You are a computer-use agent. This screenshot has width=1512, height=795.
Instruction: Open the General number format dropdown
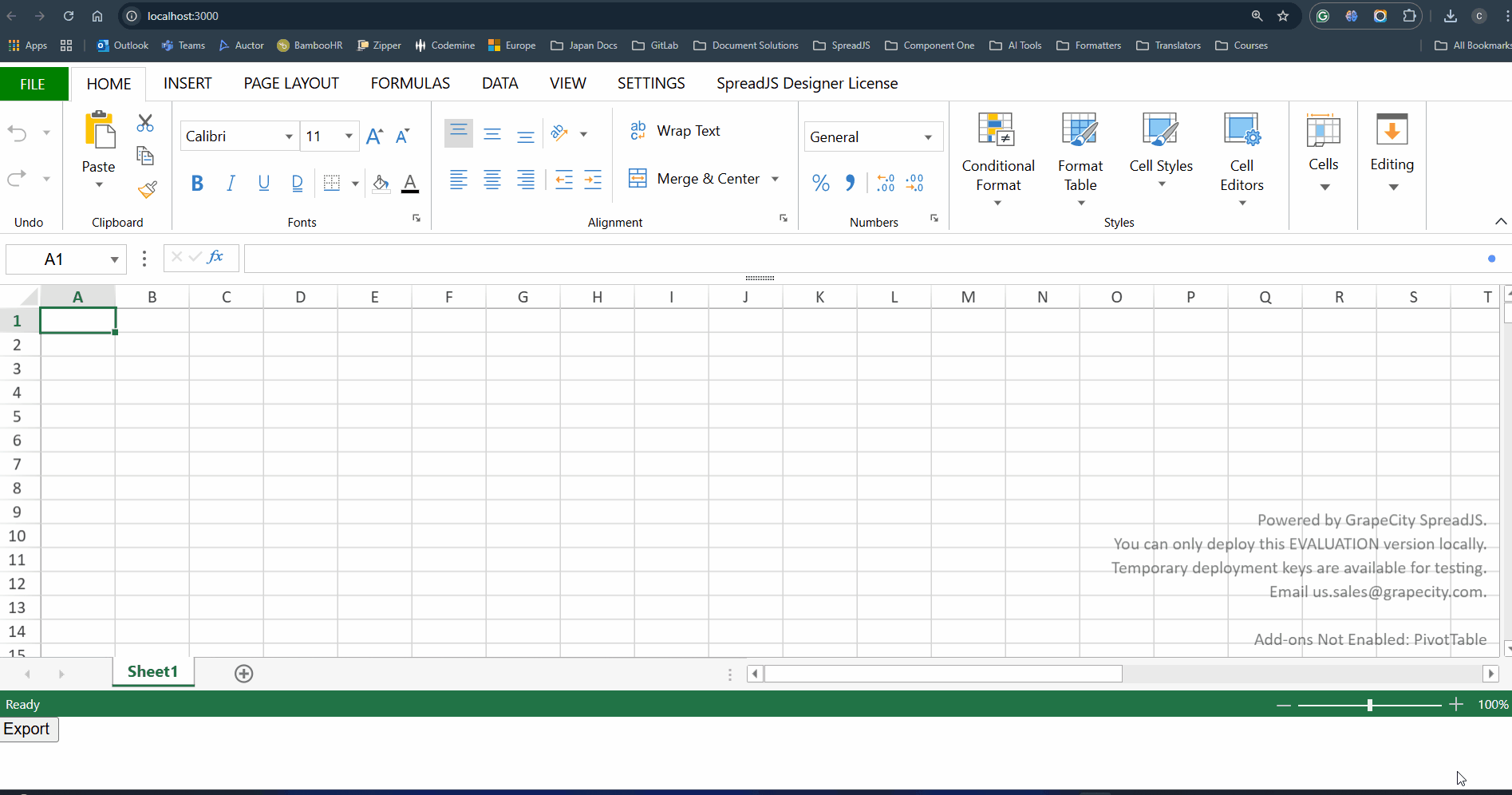(x=928, y=137)
